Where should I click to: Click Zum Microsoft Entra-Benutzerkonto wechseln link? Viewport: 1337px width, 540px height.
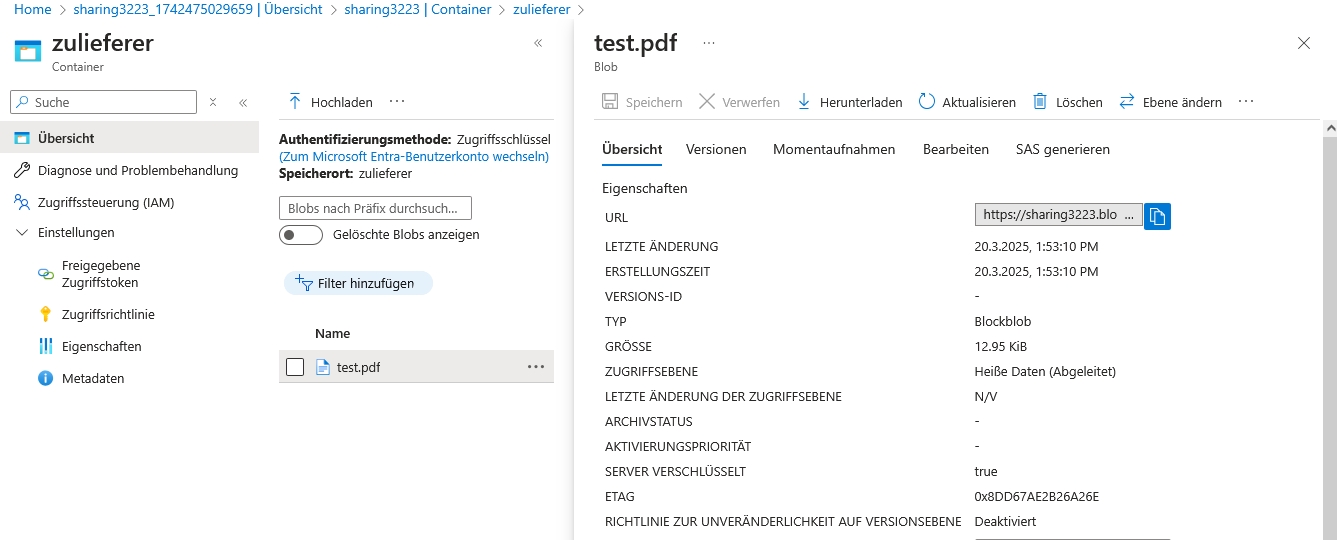pyautogui.click(x=414, y=157)
